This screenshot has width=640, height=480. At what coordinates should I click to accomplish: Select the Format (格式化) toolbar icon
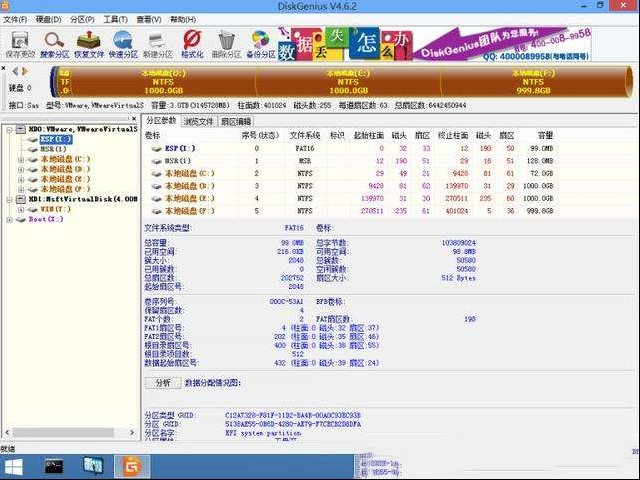tap(192, 44)
